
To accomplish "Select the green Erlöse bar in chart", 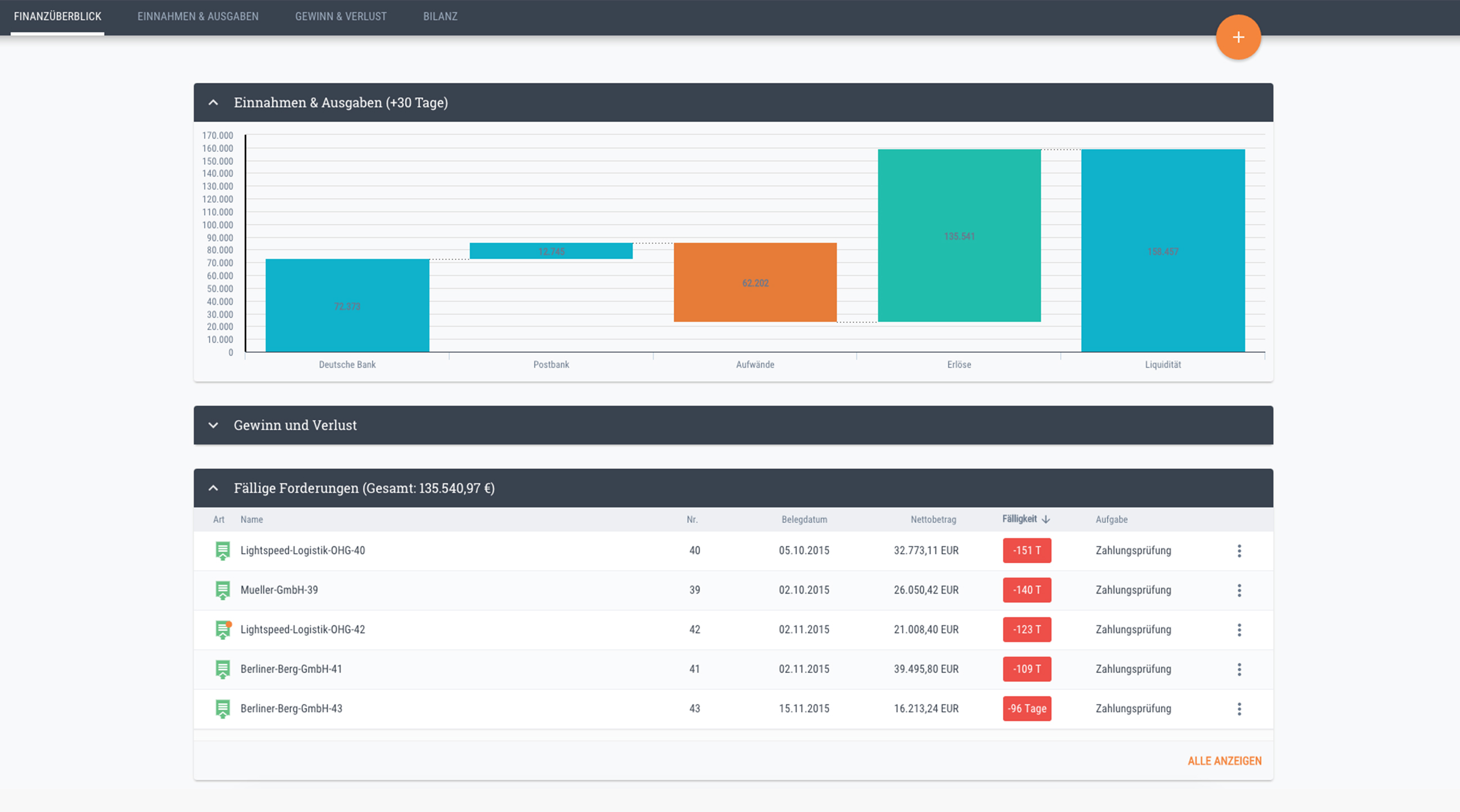I will [x=959, y=235].
